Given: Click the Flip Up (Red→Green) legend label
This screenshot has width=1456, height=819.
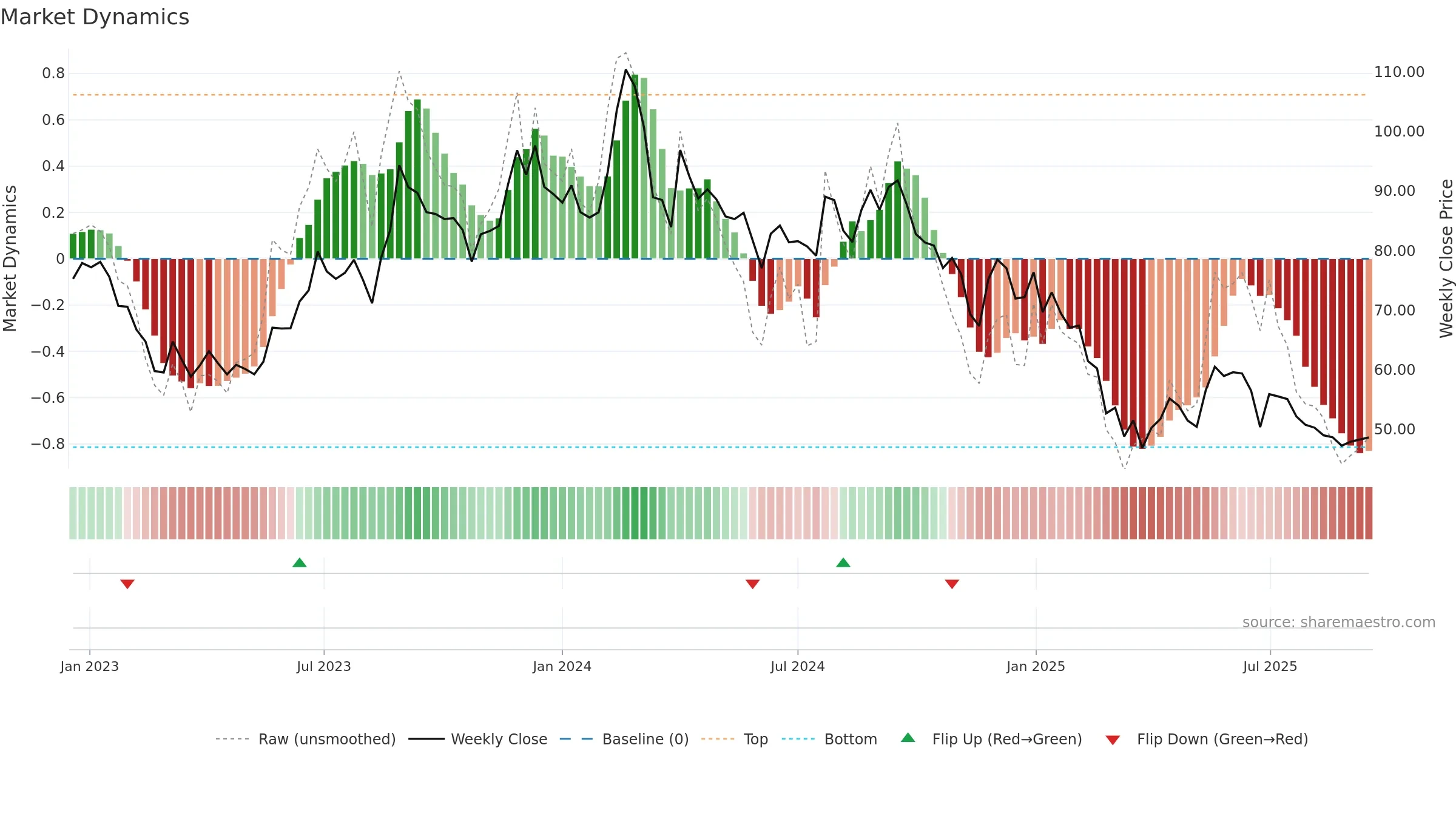Looking at the screenshot, I should [x=1007, y=739].
